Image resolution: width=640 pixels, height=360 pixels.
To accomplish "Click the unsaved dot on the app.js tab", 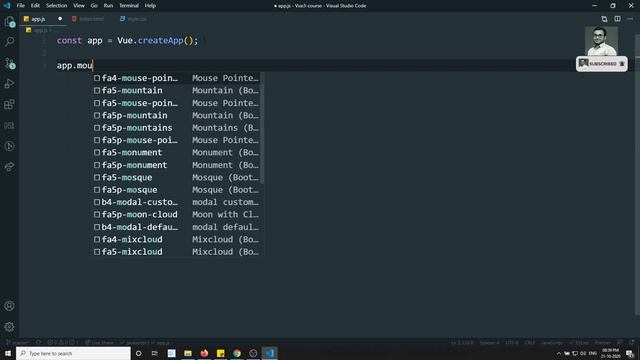I will 60,19.
